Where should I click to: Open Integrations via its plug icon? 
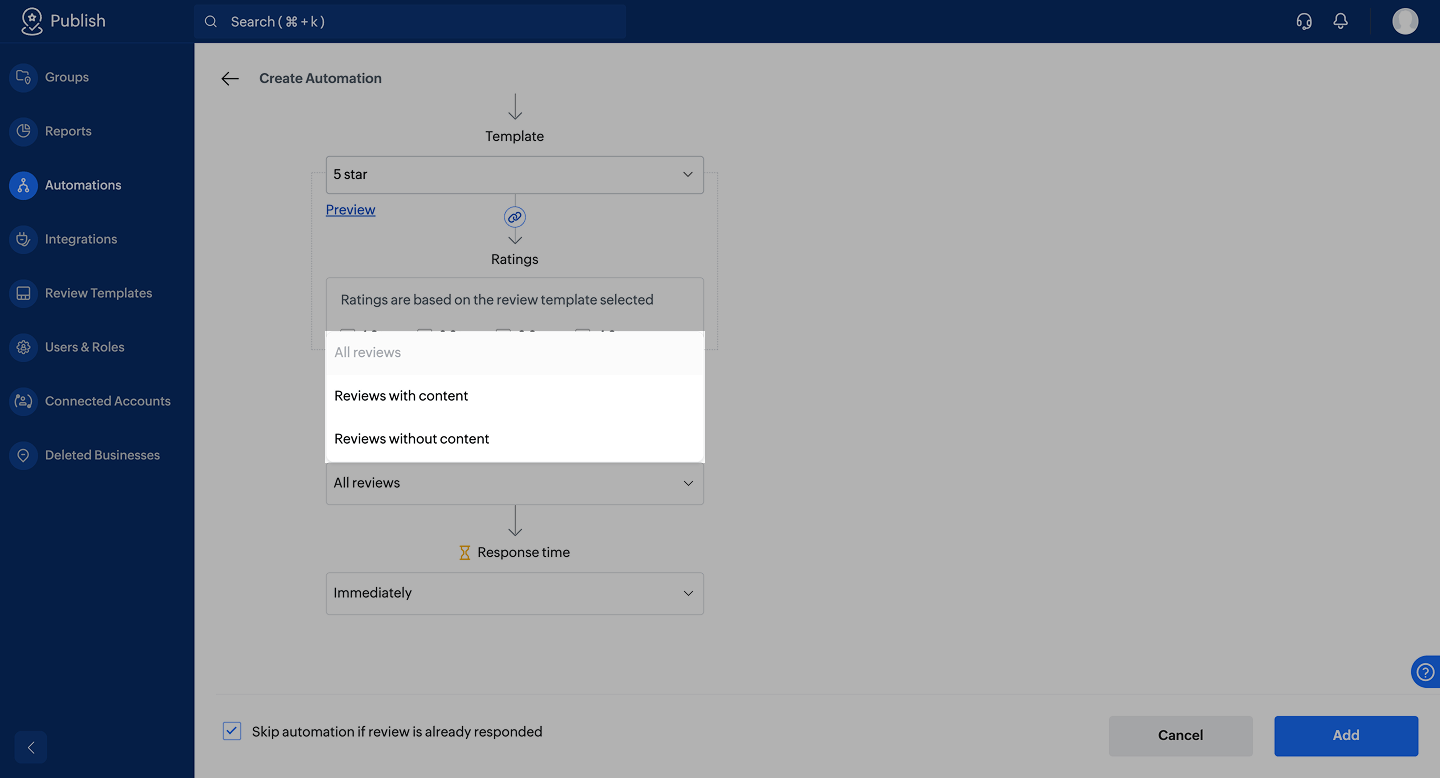(x=23, y=239)
